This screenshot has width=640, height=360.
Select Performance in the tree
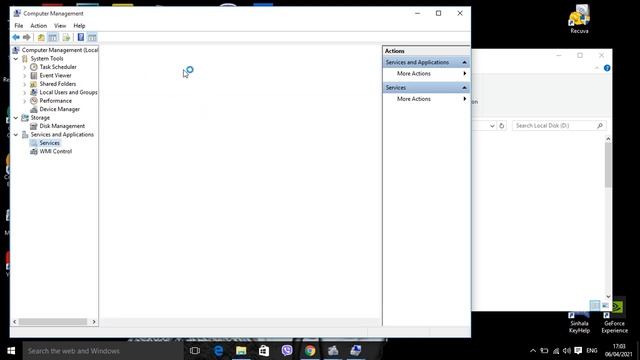coord(56,101)
